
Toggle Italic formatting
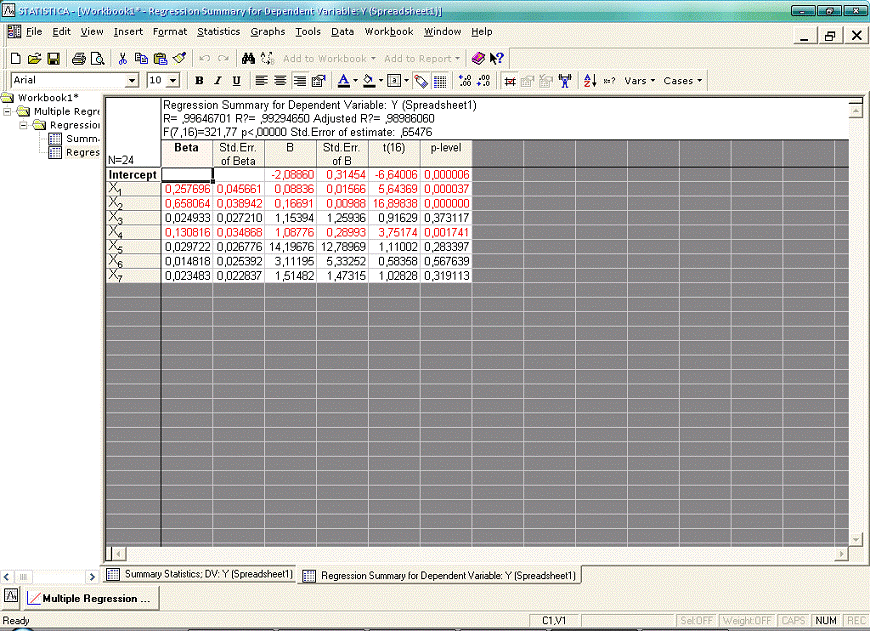[218, 81]
